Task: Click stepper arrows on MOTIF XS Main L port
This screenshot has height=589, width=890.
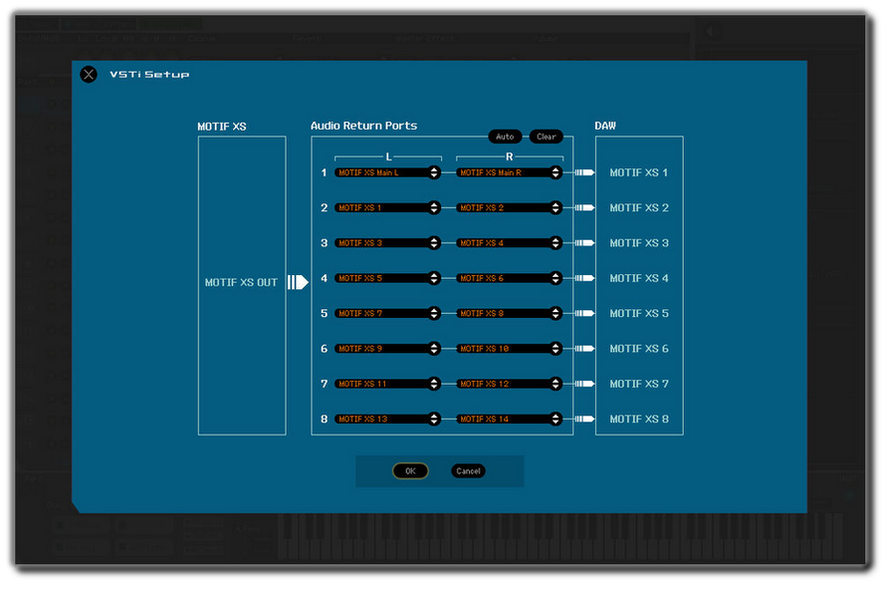Action: [x=434, y=173]
